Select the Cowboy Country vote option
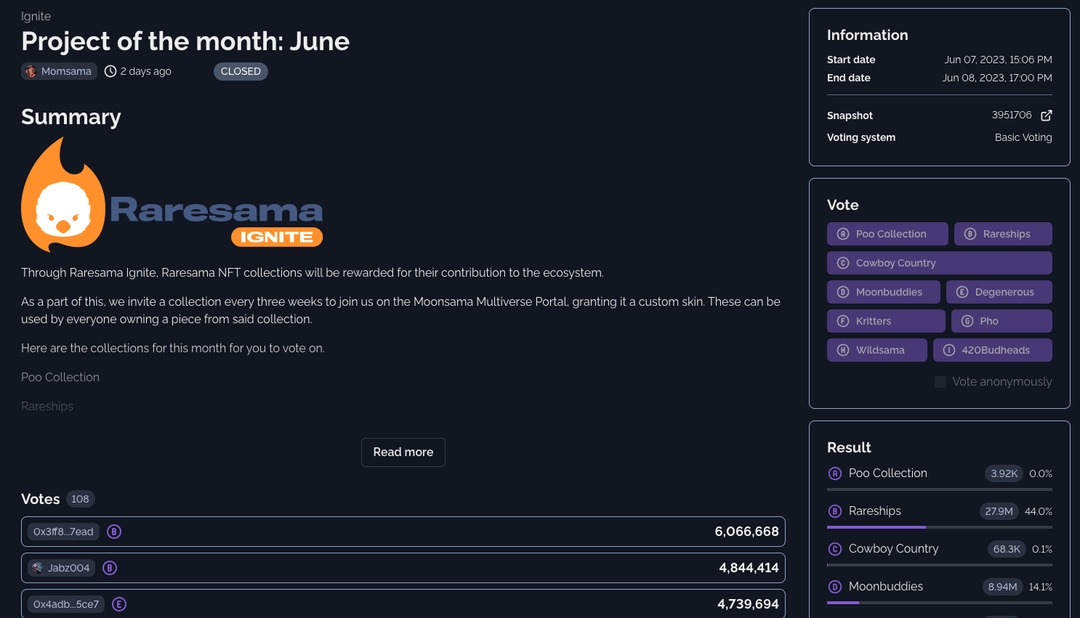The image size is (1080, 618). coord(939,262)
